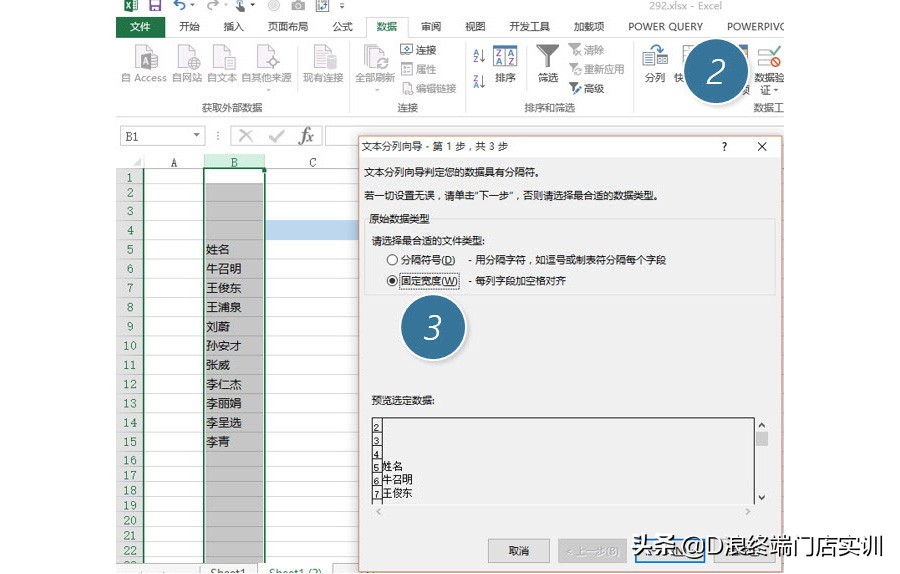The width and height of the screenshot is (900, 574).
Task: Open Connections (连接) in ribbon
Action: (418, 50)
